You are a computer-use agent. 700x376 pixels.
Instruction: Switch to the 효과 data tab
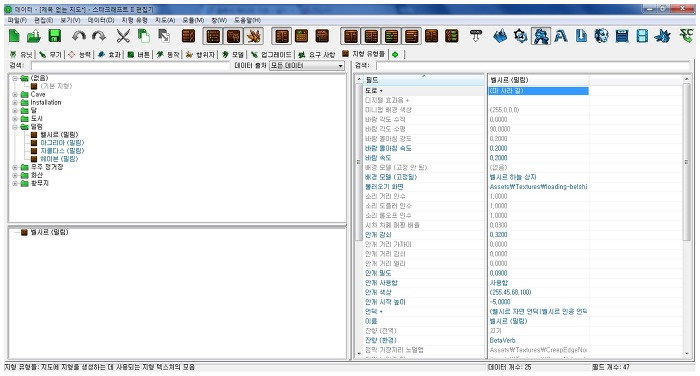109,54
